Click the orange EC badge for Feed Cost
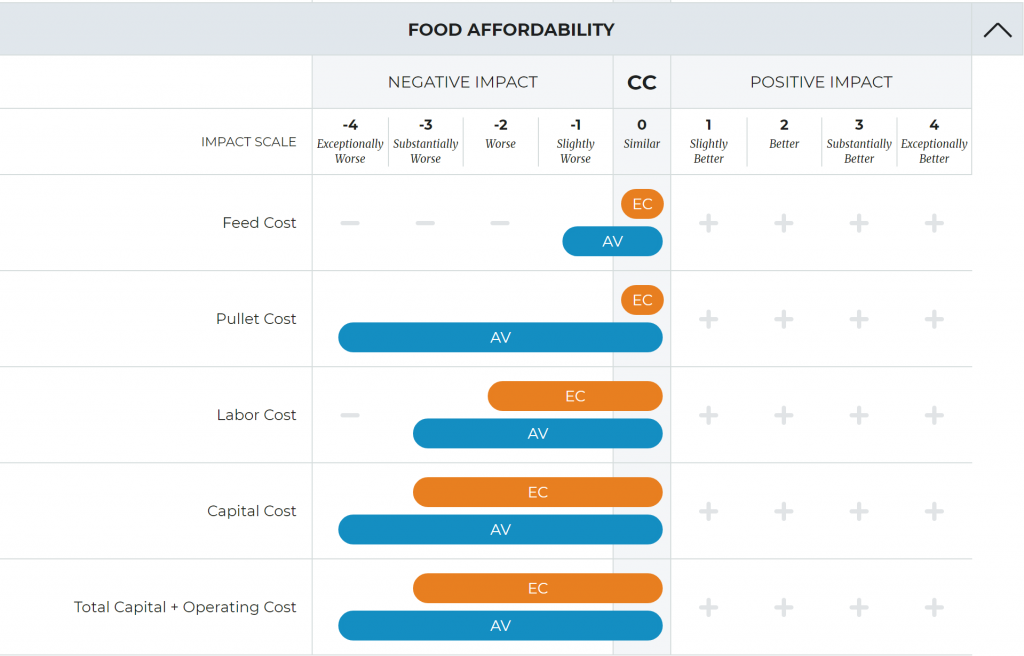Screen dimensions: 1024x656 642,204
